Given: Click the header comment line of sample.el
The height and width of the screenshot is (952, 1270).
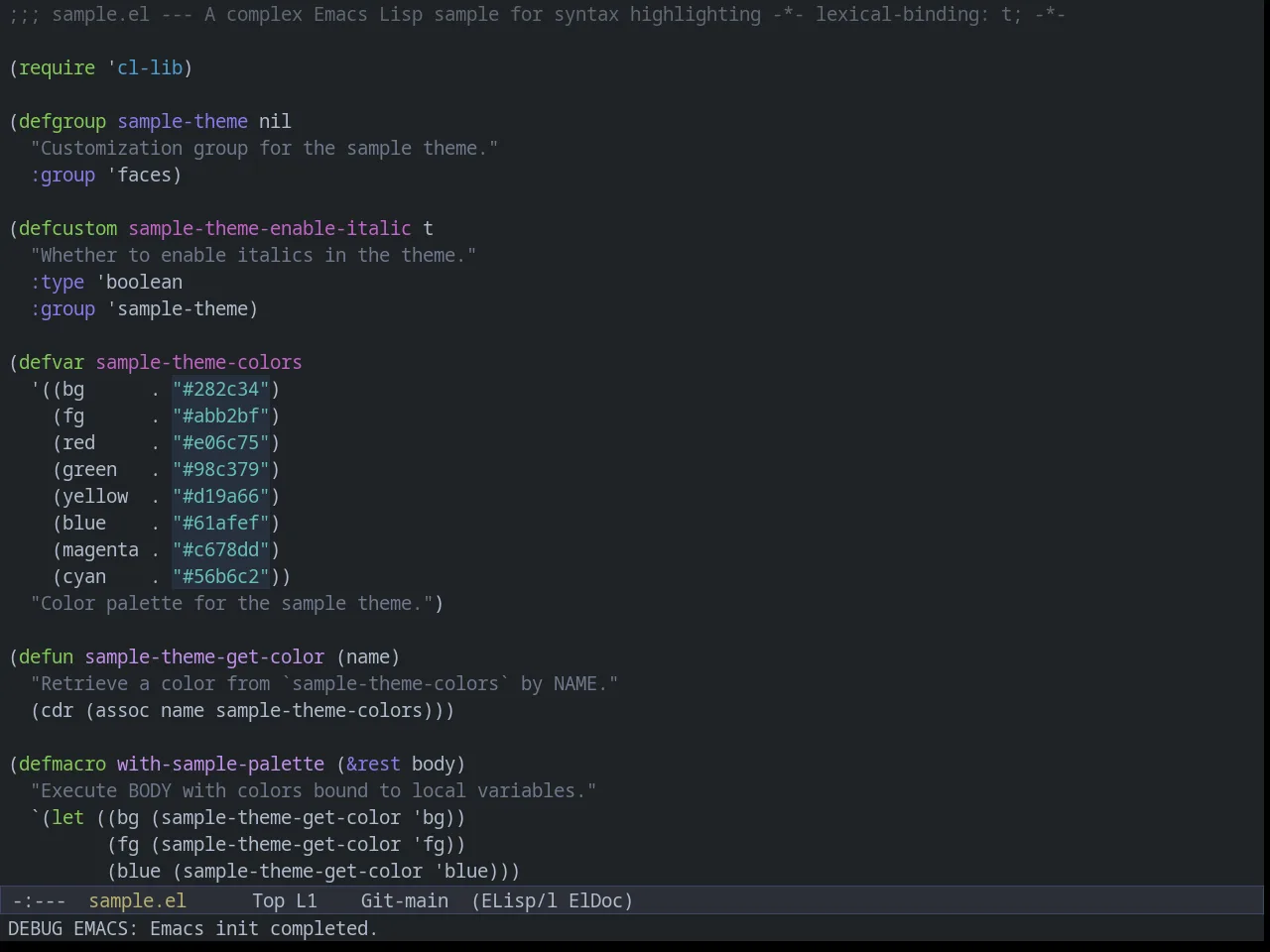Looking at the screenshot, I should point(537,15).
